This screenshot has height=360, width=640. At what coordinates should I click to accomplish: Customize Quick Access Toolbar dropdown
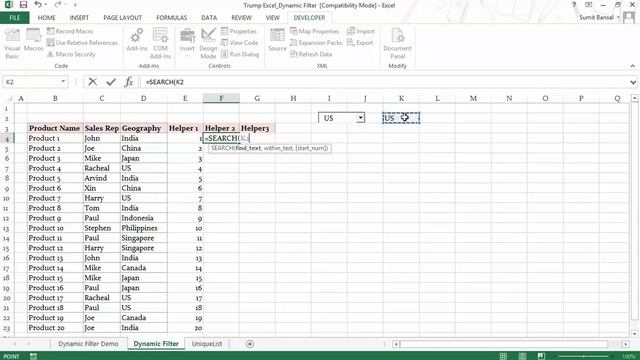click(x=75, y=5)
